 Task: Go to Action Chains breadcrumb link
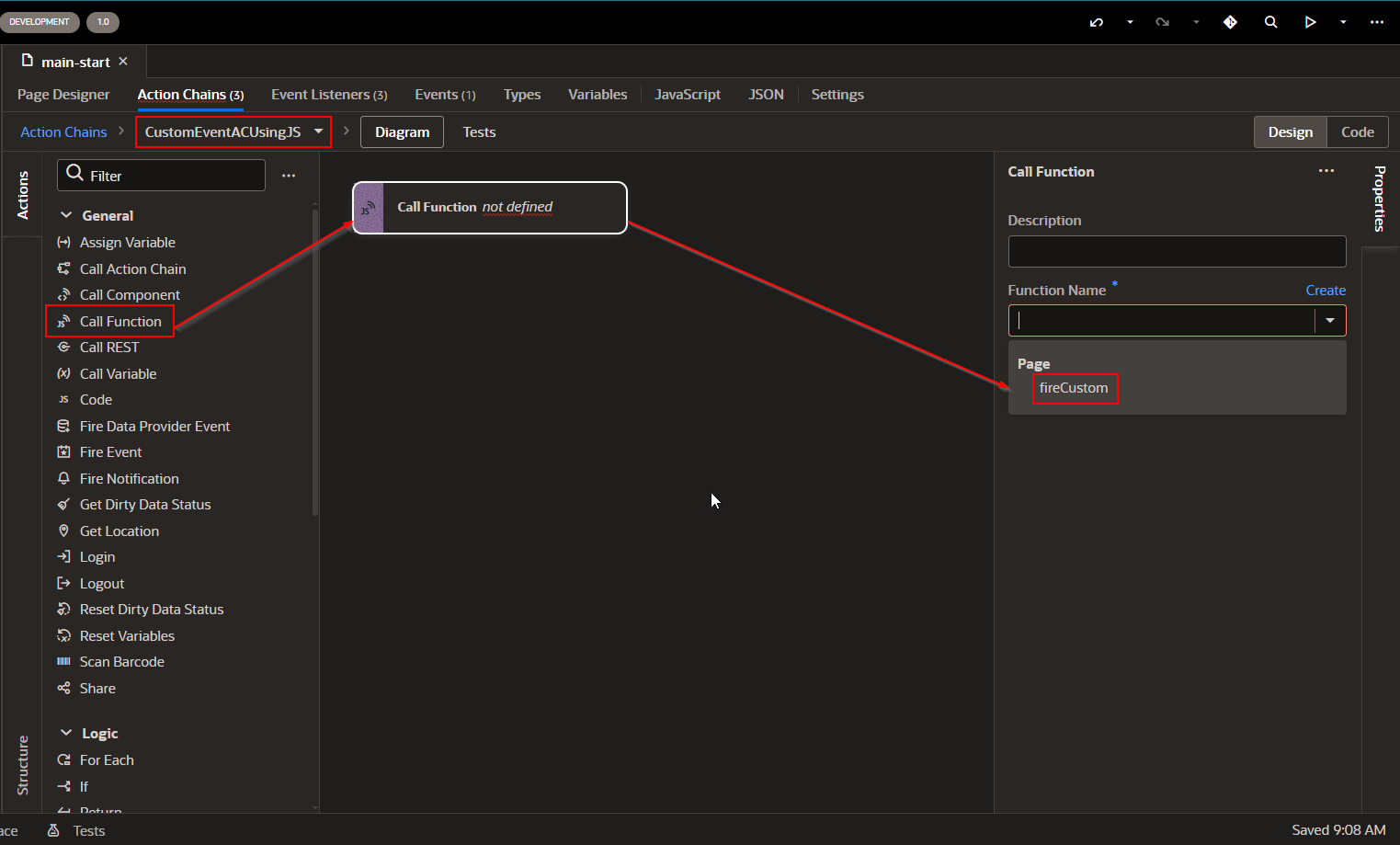tap(63, 132)
